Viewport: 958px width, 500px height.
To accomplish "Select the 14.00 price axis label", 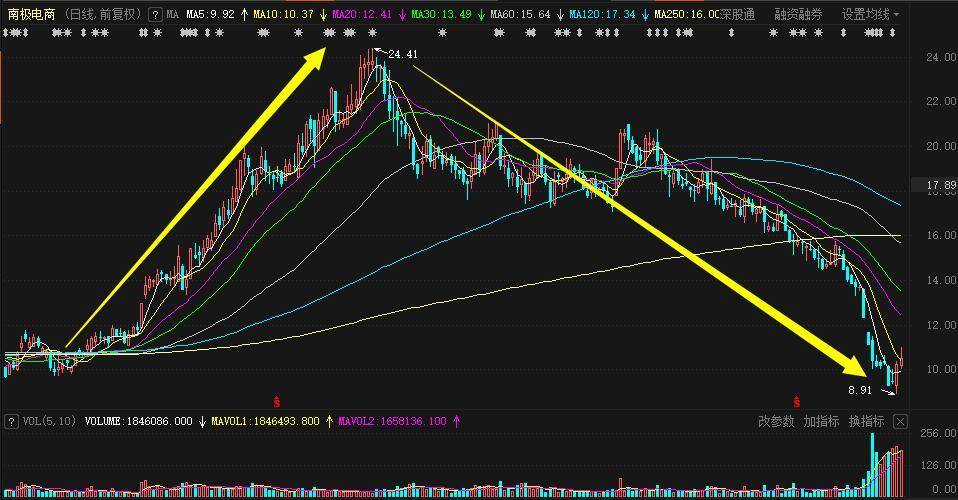I will pos(941,280).
